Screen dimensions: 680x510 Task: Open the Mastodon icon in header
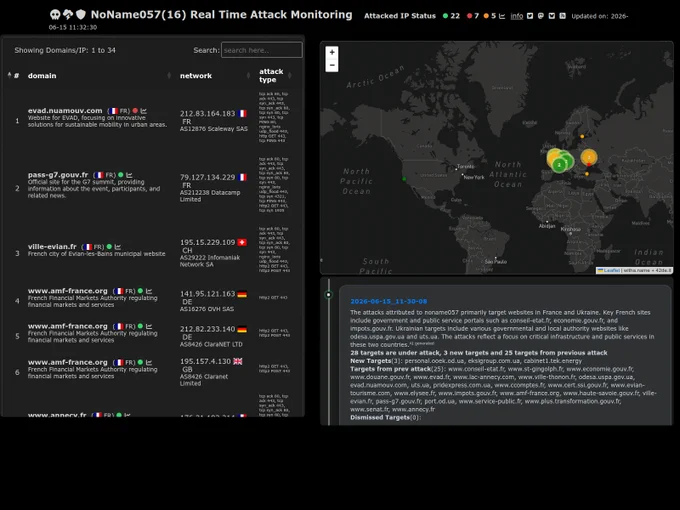(x=541, y=16)
